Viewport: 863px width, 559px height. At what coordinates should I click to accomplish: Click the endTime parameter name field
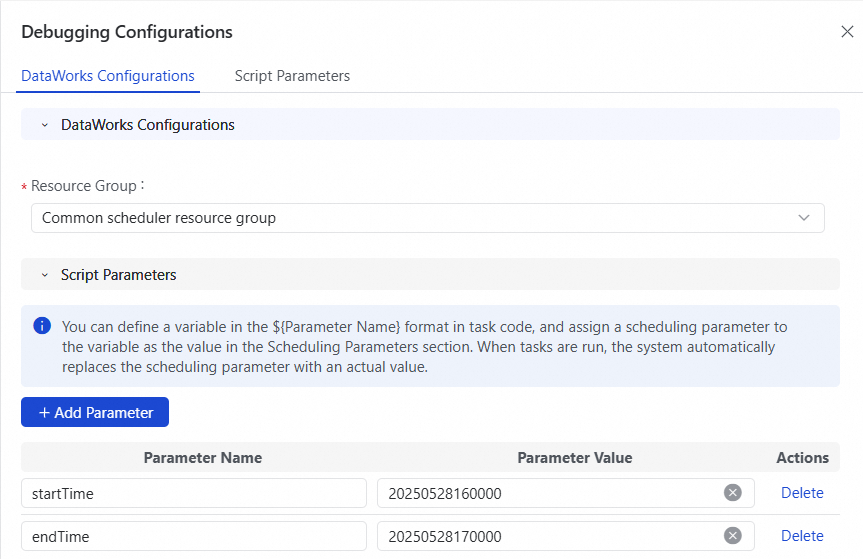(194, 536)
